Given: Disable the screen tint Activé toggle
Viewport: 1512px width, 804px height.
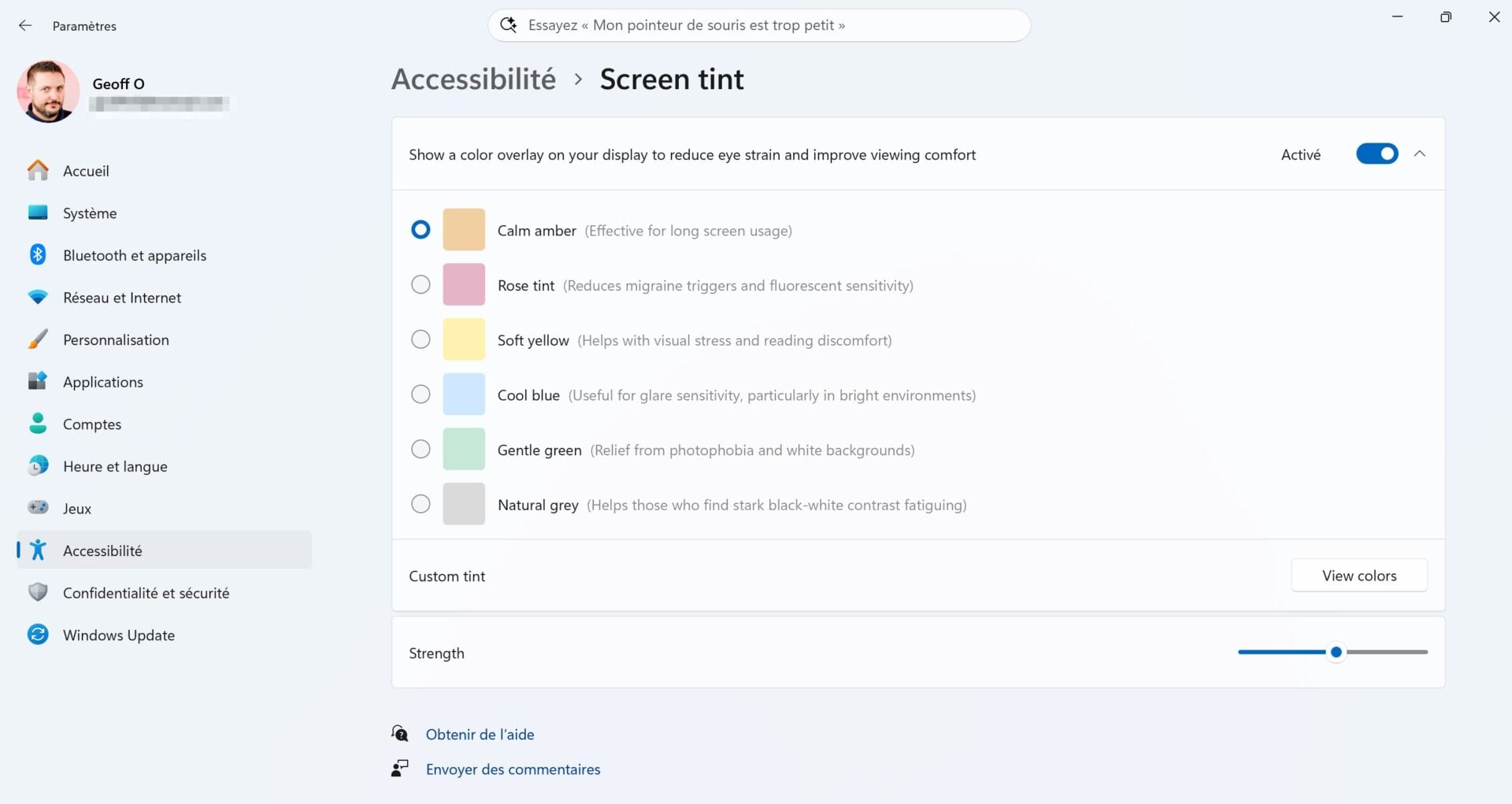Looking at the screenshot, I should click(x=1377, y=154).
